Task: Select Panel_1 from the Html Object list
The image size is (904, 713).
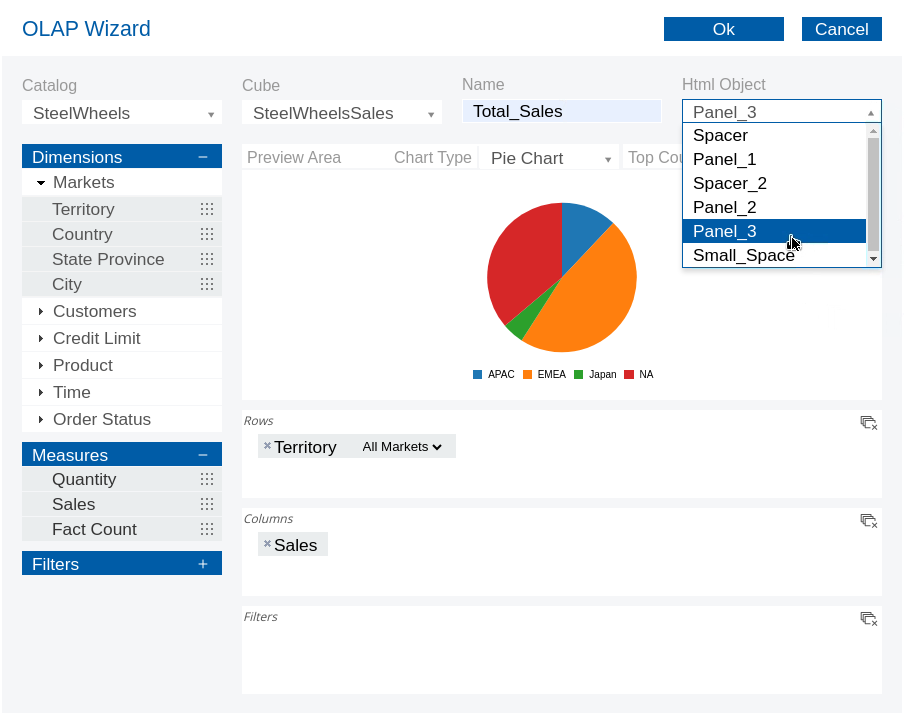Action: (x=725, y=159)
